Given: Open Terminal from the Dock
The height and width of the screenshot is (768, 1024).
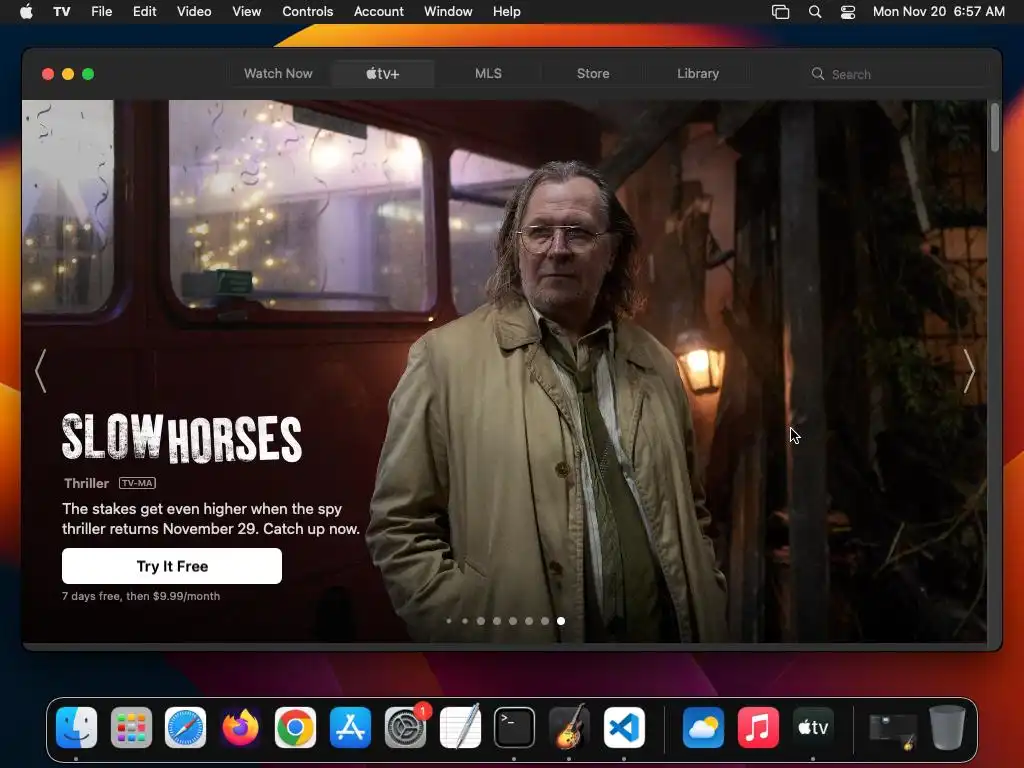Looking at the screenshot, I should click(x=515, y=727).
